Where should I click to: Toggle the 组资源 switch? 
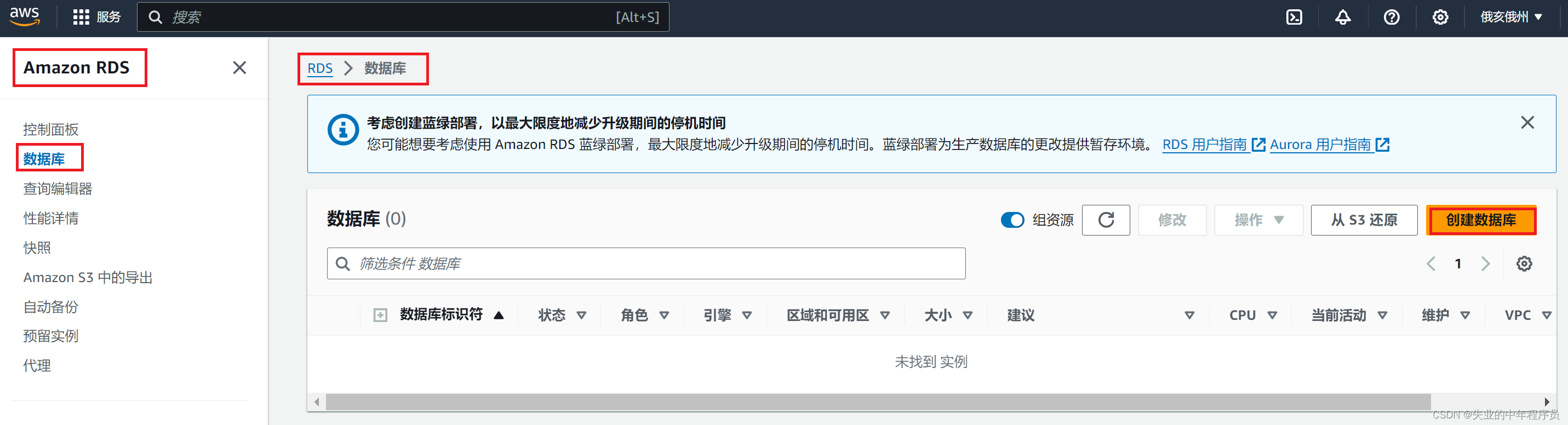pyautogui.click(x=1012, y=220)
